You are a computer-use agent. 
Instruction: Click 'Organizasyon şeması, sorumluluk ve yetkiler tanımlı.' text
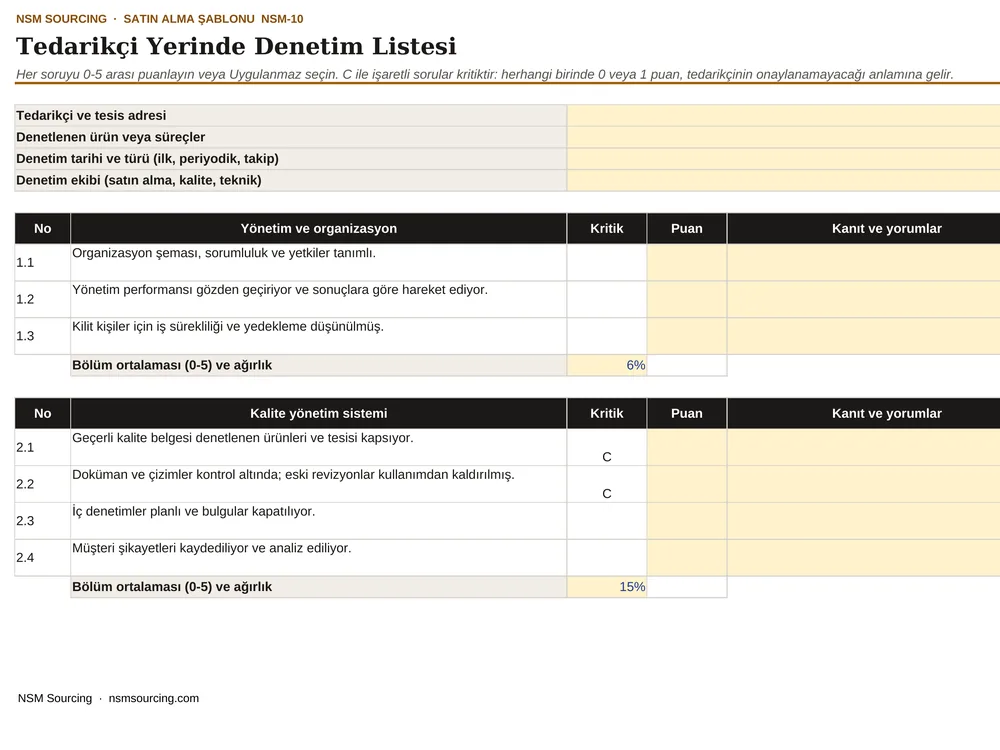click(224, 253)
